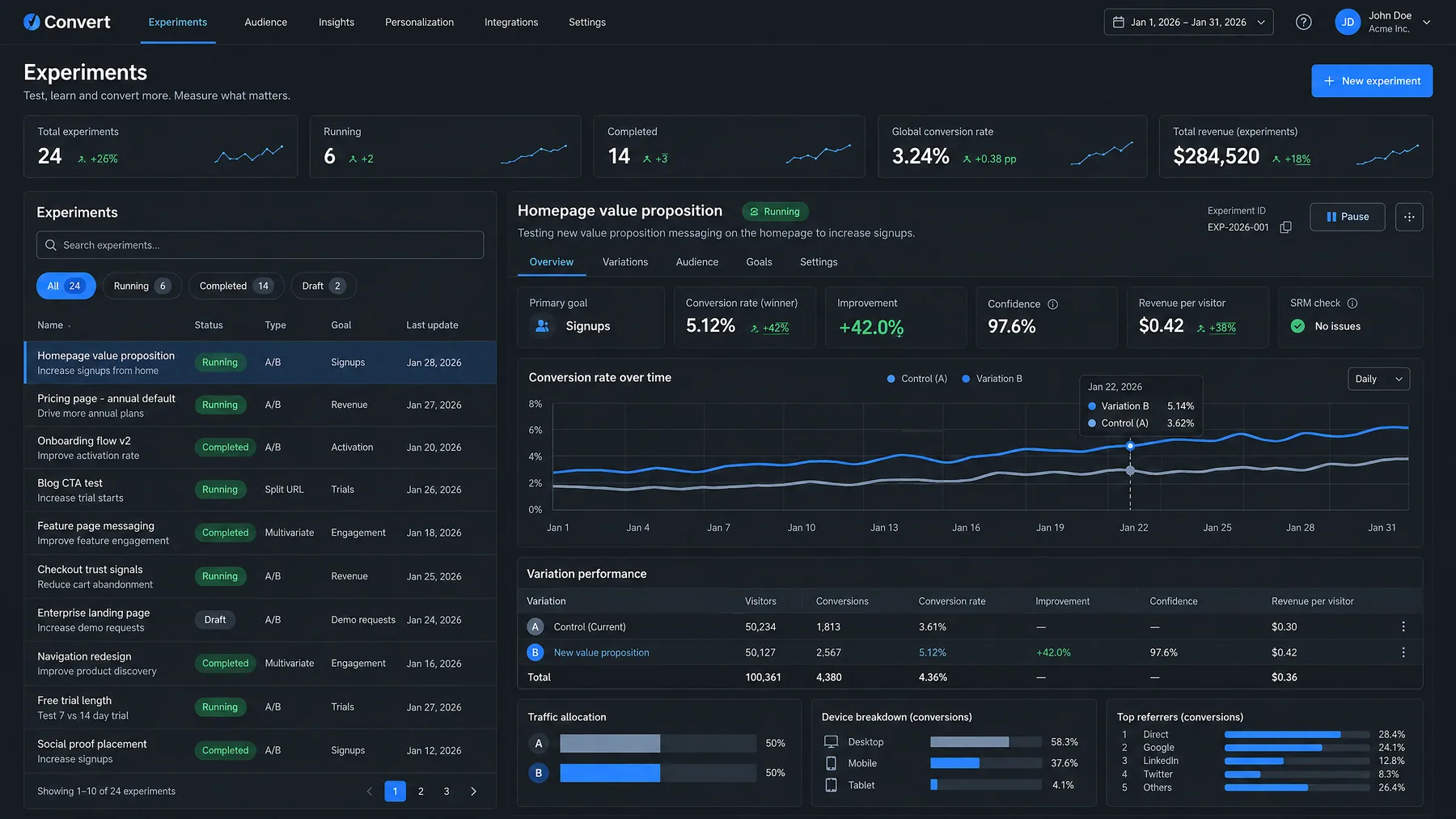
Task: Click the JD user avatar
Action: pos(1348,22)
